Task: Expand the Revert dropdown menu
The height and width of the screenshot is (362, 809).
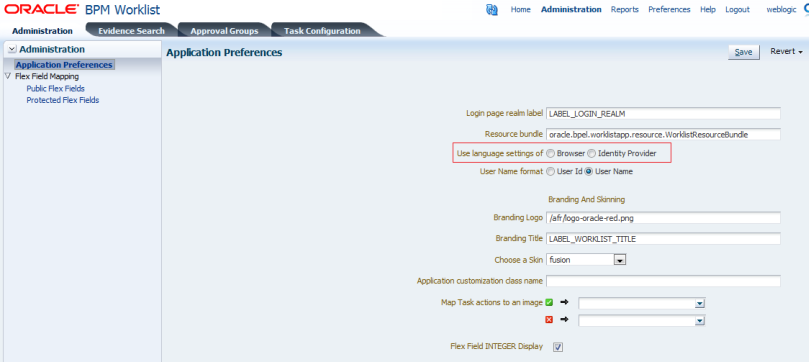Action: pyautogui.click(x=787, y=52)
